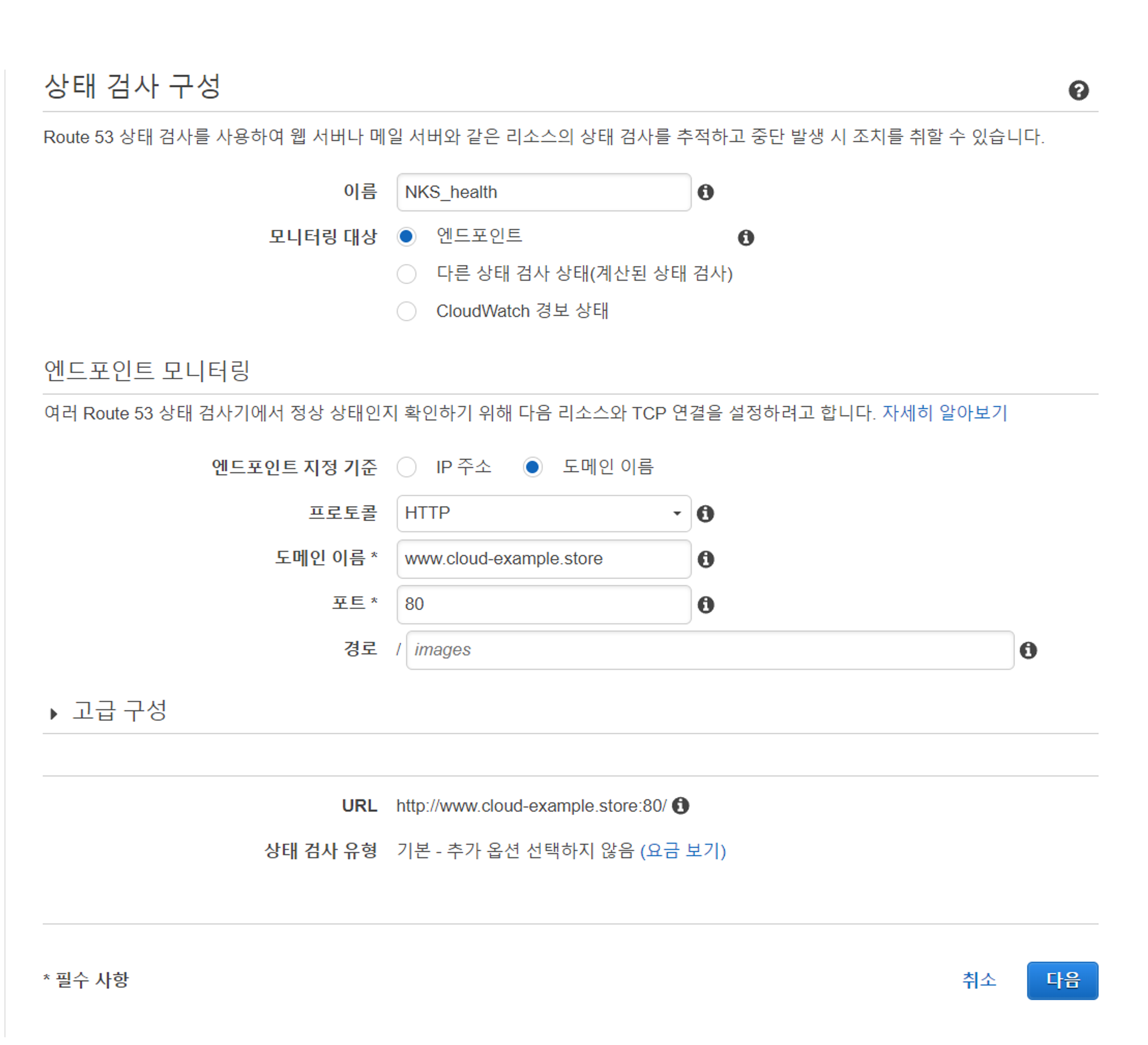The image size is (1148, 1045).
Task: Choose IP 주소 endpoint radio button
Action: (x=406, y=467)
